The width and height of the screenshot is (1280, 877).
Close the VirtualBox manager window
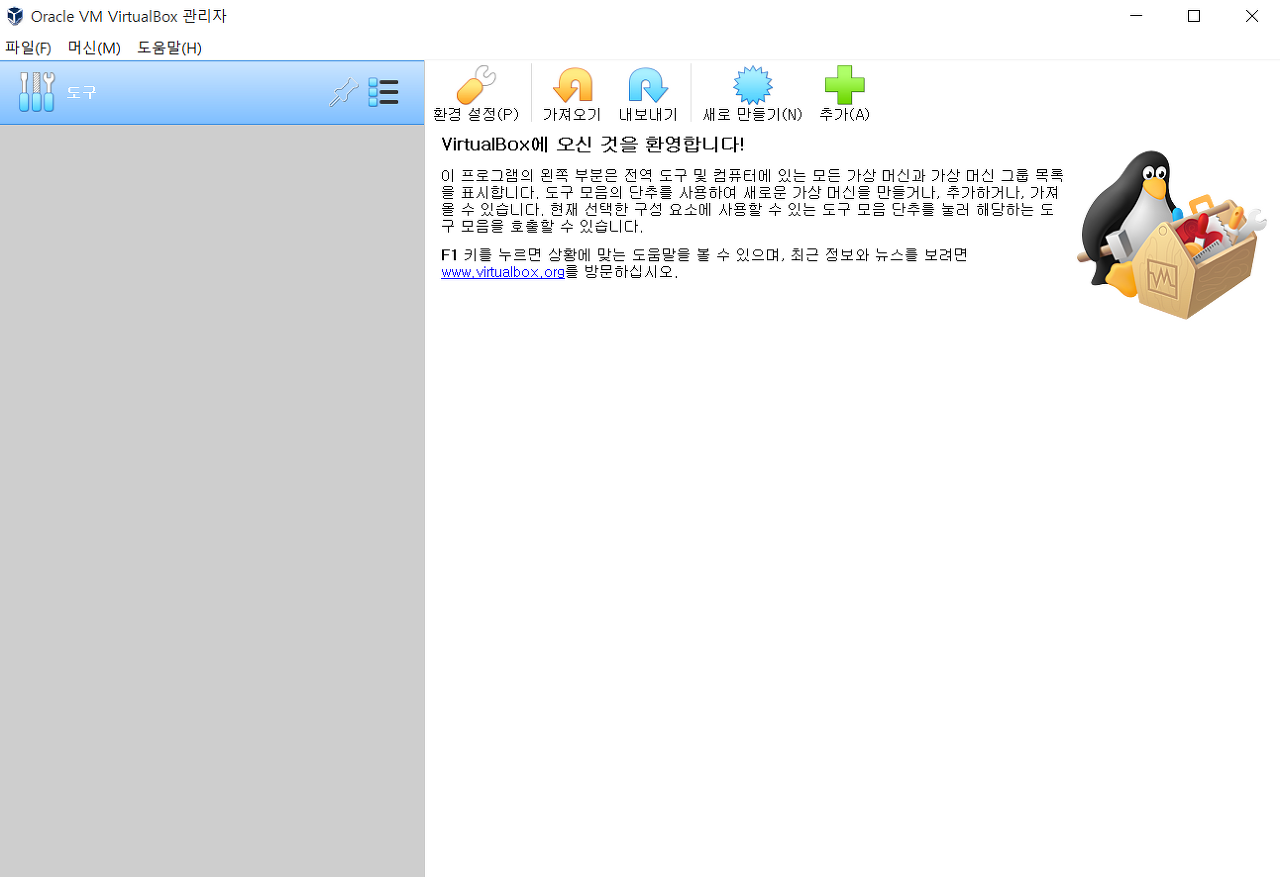1252,16
